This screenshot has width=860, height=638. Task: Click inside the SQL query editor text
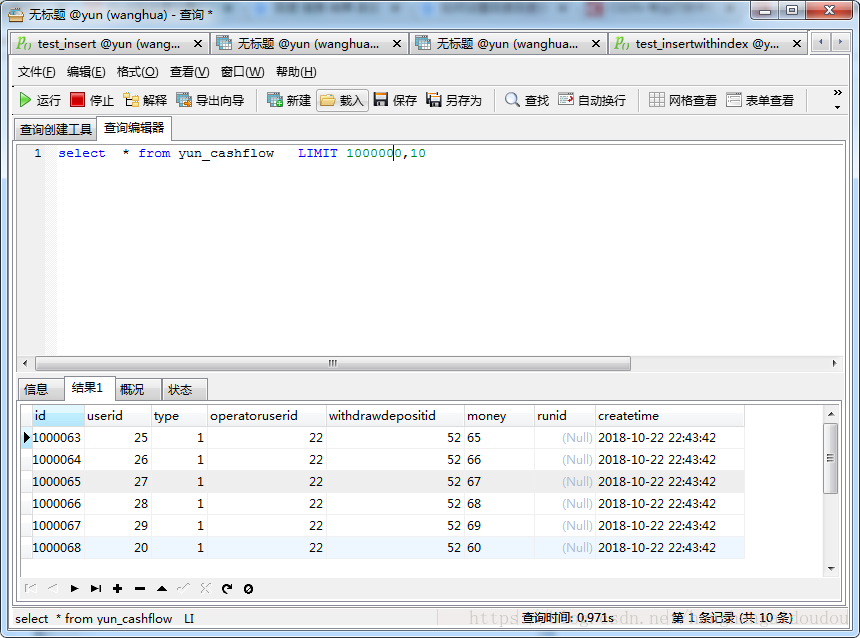(242, 154)
